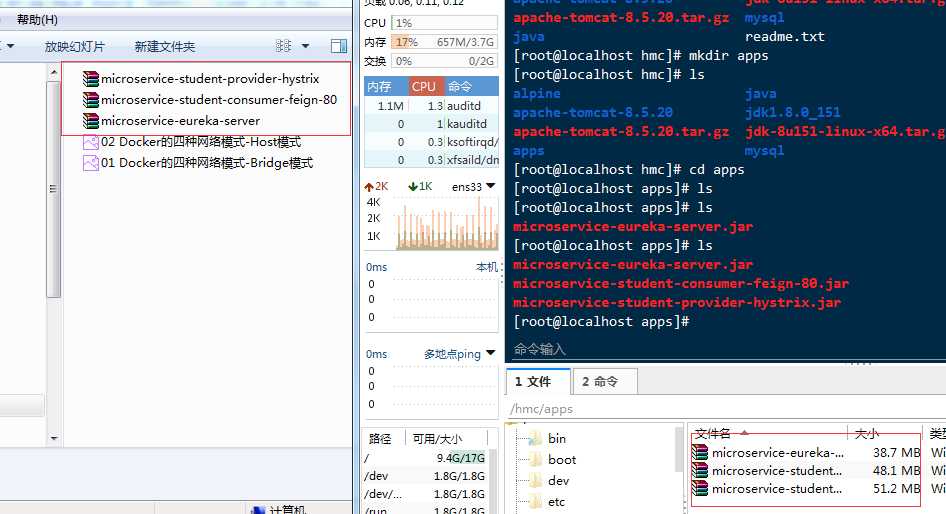Image resolution: width=946 pixels, height=514 pixels.
Task: Click the Explorer vertical scrollbar thumb
Action: pos(54,189)
